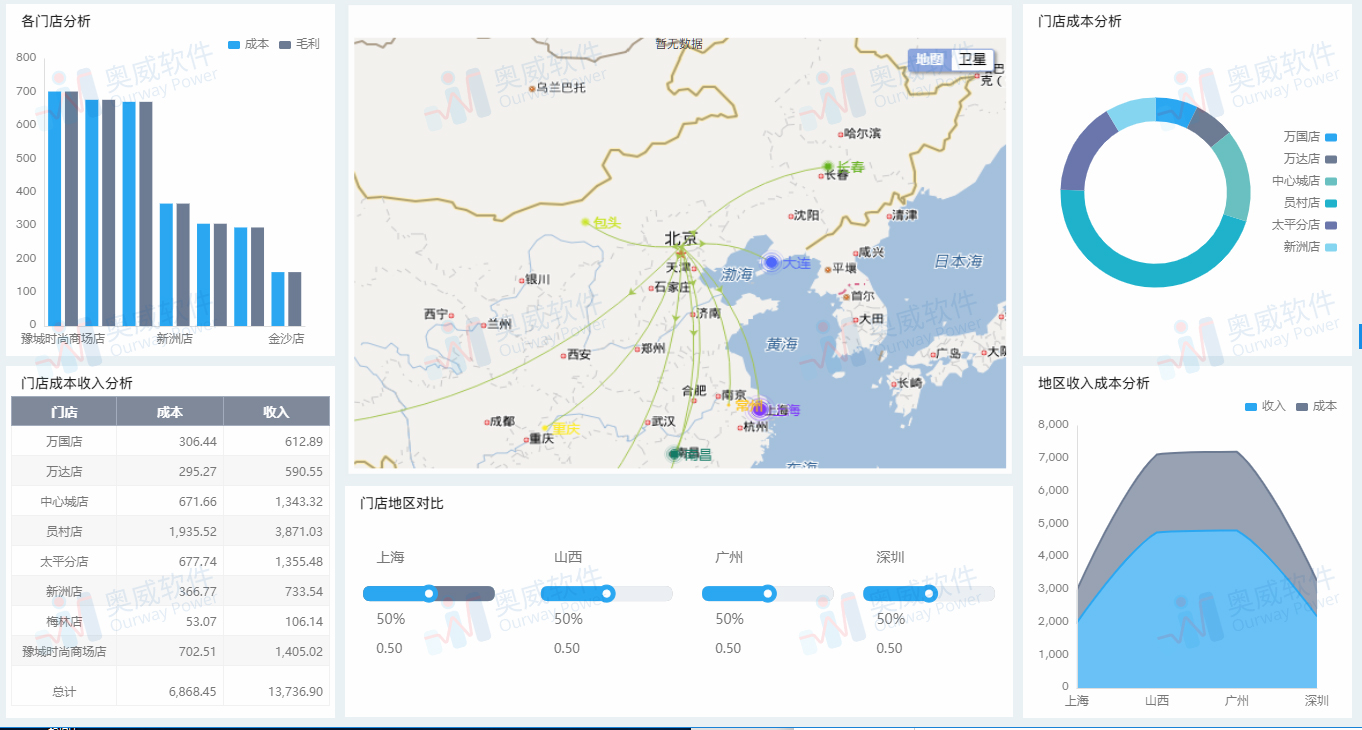Click the 成本 column header in the table
The width and height of the screenshot is (1362, 730).
coord(169,412)
